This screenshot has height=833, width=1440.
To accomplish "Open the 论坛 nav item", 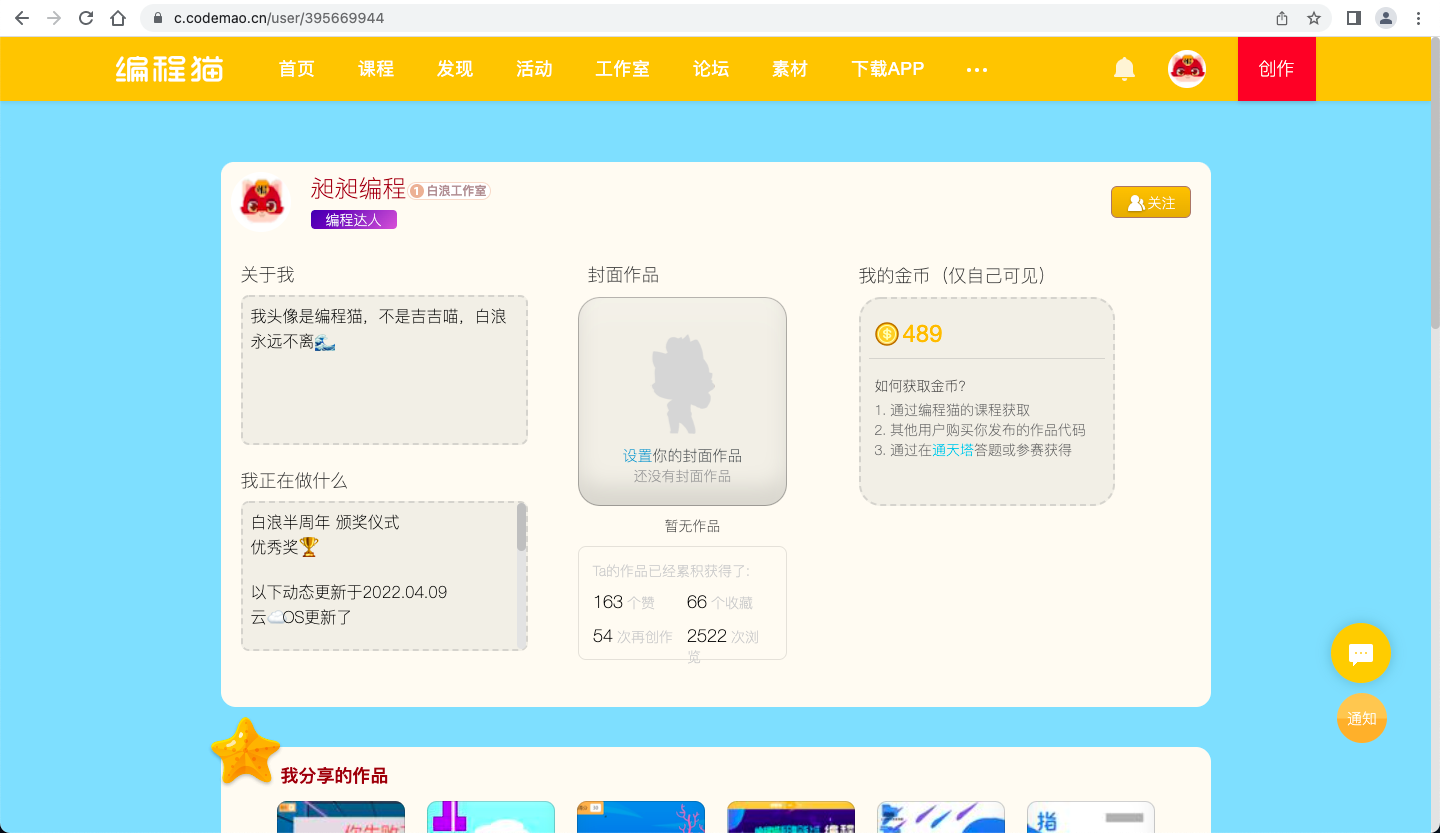I will pos(711,69).
